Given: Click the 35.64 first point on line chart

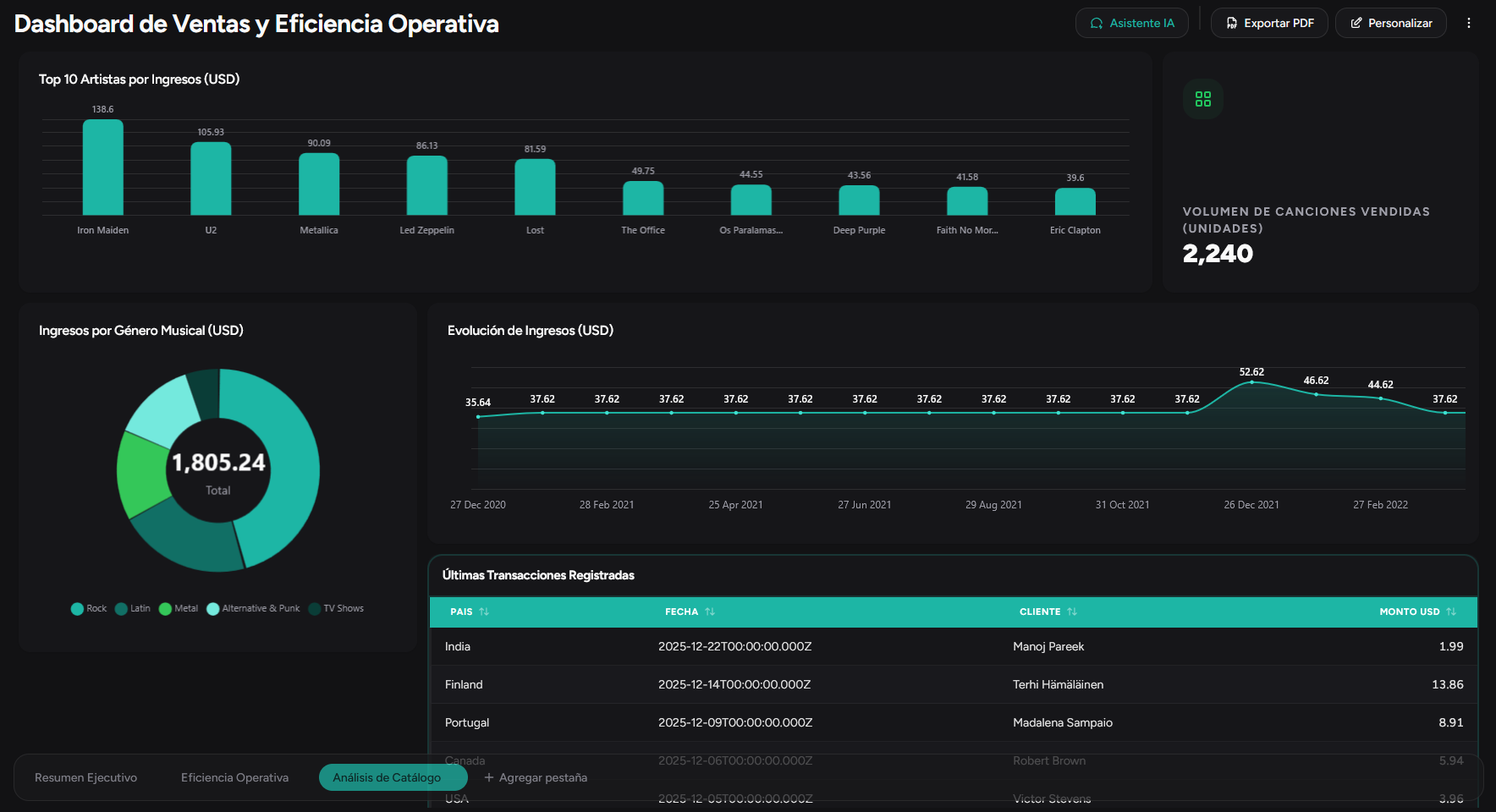Looking at the screenshot, I should (478, 416).
